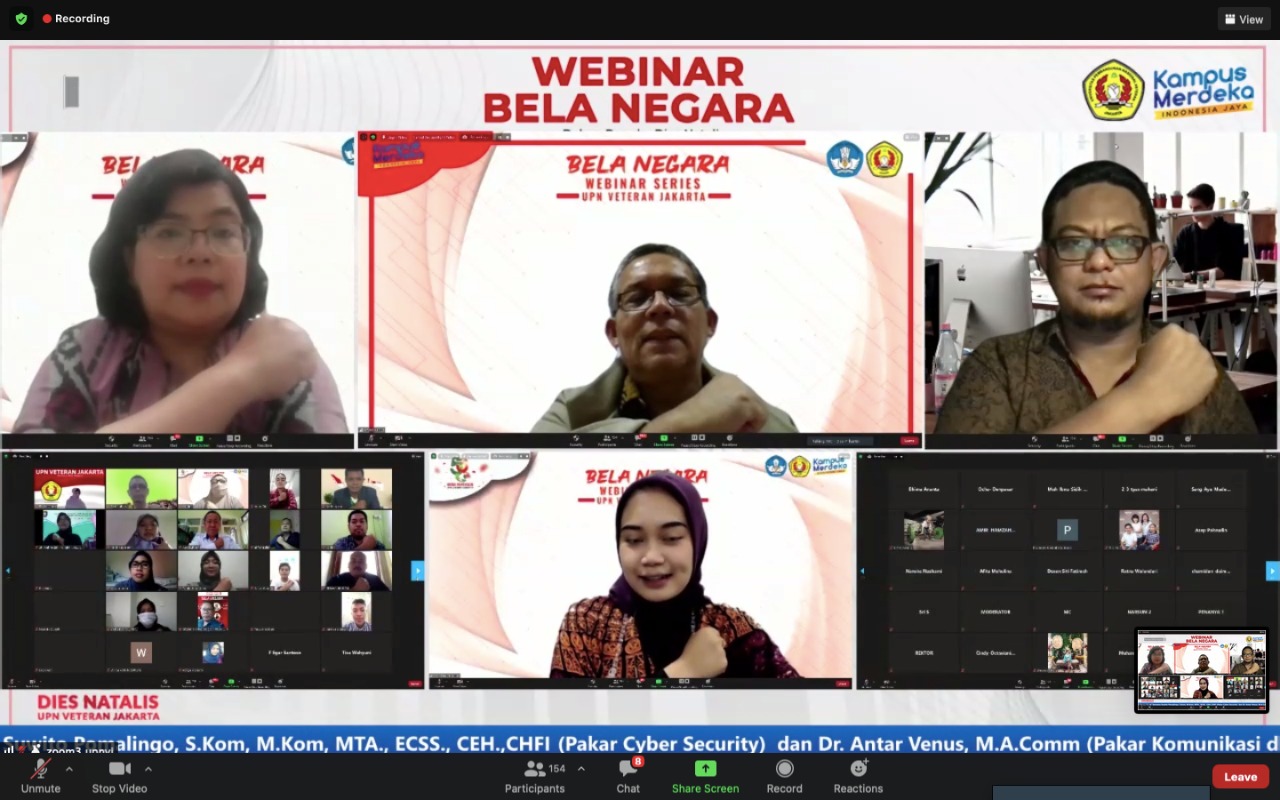Unmute the microphone
1280x800 pixels.
point(40,775)
